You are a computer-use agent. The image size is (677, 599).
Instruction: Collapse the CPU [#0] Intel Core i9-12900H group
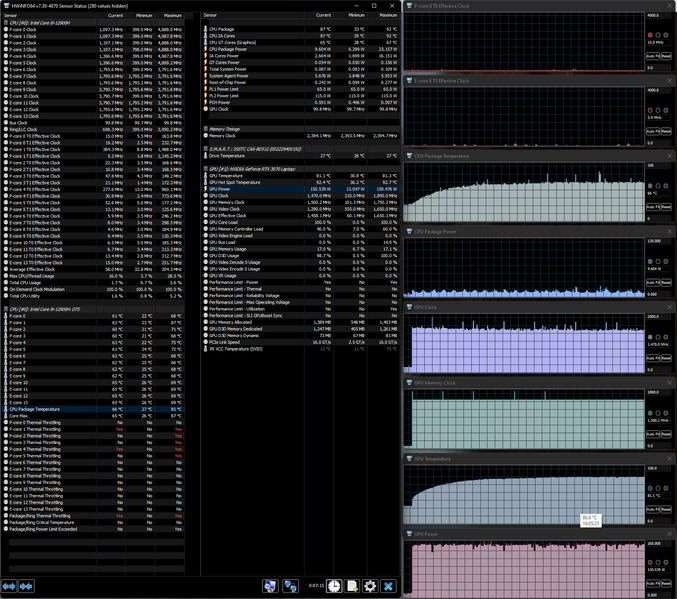pos(6,22)
